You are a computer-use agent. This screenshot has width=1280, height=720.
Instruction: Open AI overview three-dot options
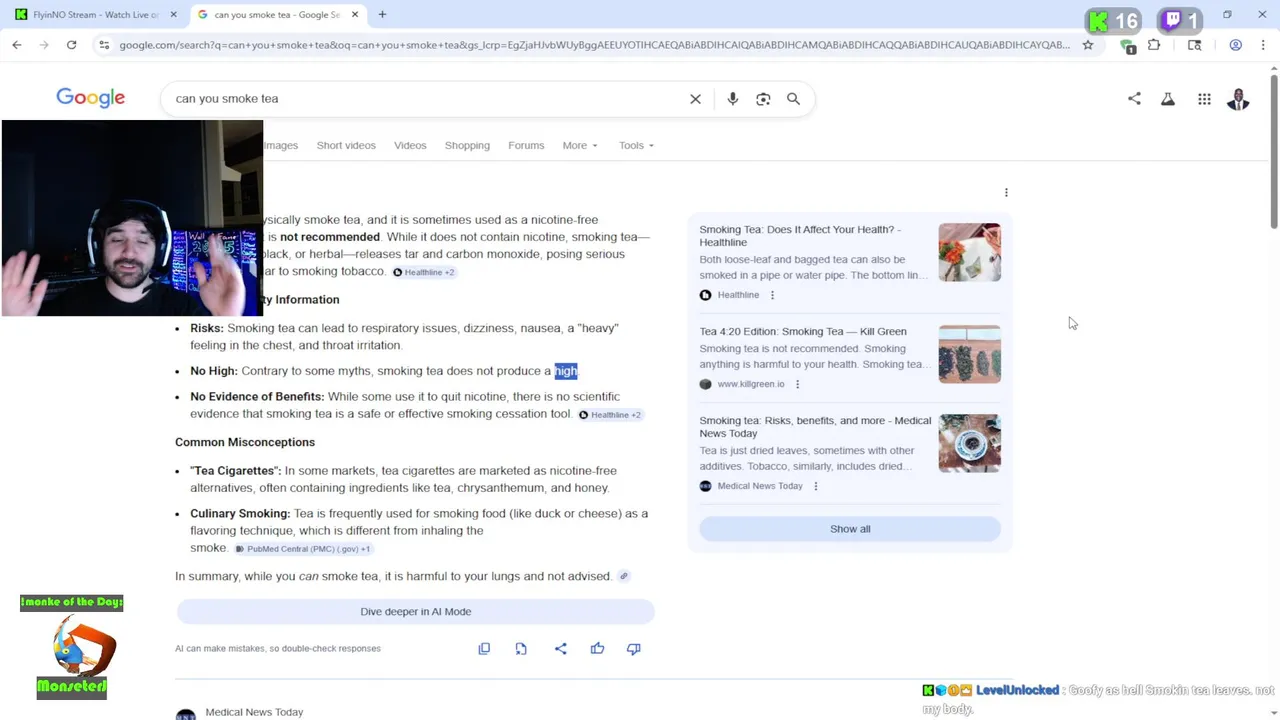point(1006,192)
